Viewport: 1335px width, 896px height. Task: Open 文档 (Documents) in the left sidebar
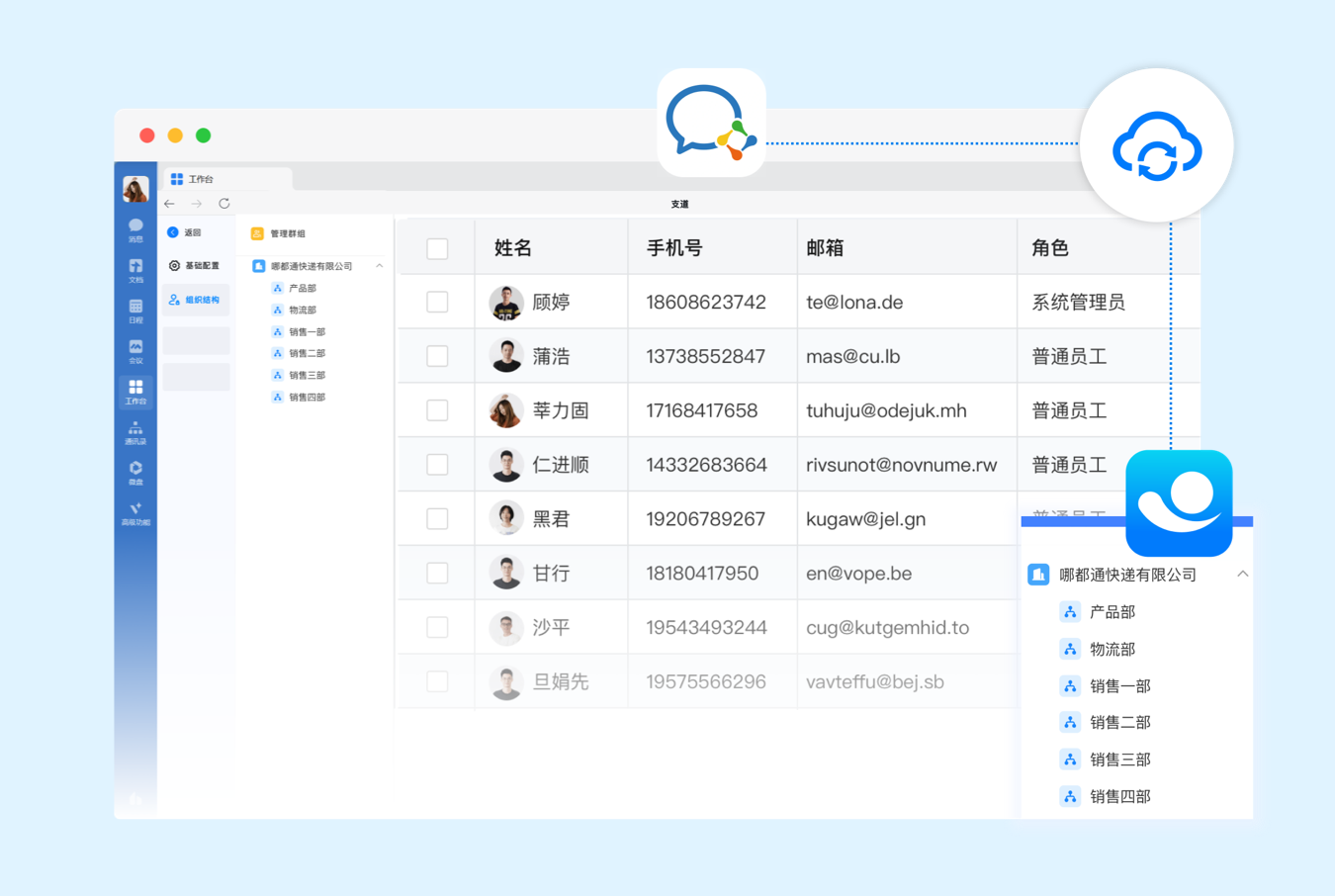point(135,270)
